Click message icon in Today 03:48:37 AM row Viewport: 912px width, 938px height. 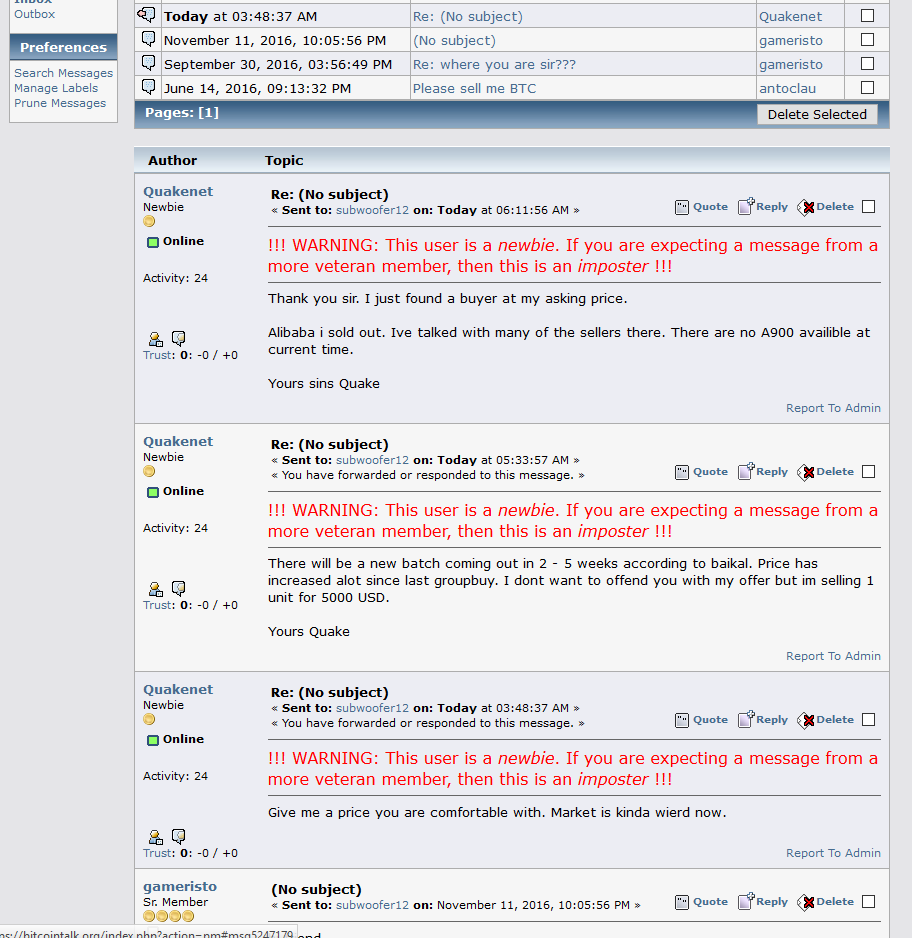tap(147, 14)
